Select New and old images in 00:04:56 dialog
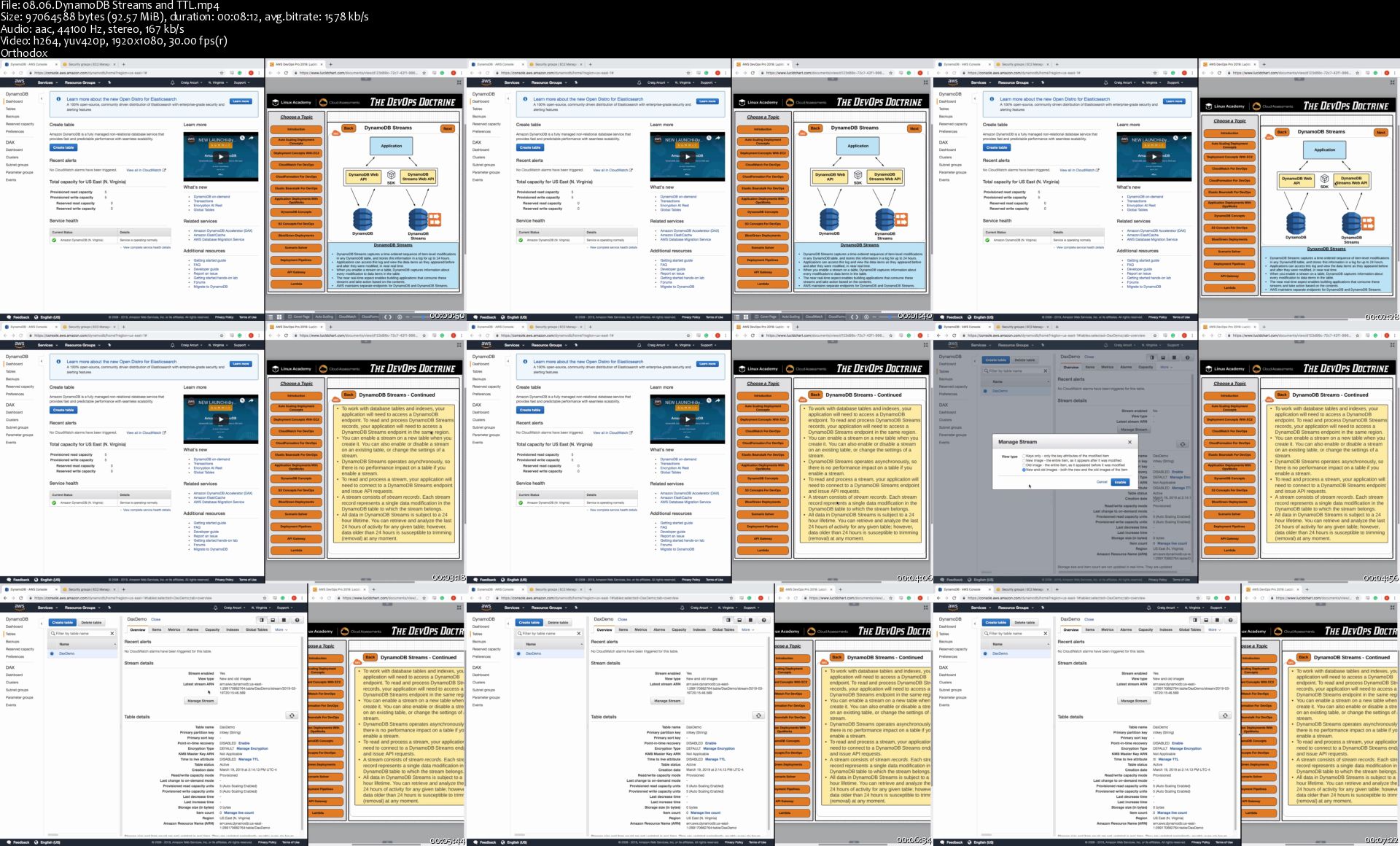 [1024, 470]
